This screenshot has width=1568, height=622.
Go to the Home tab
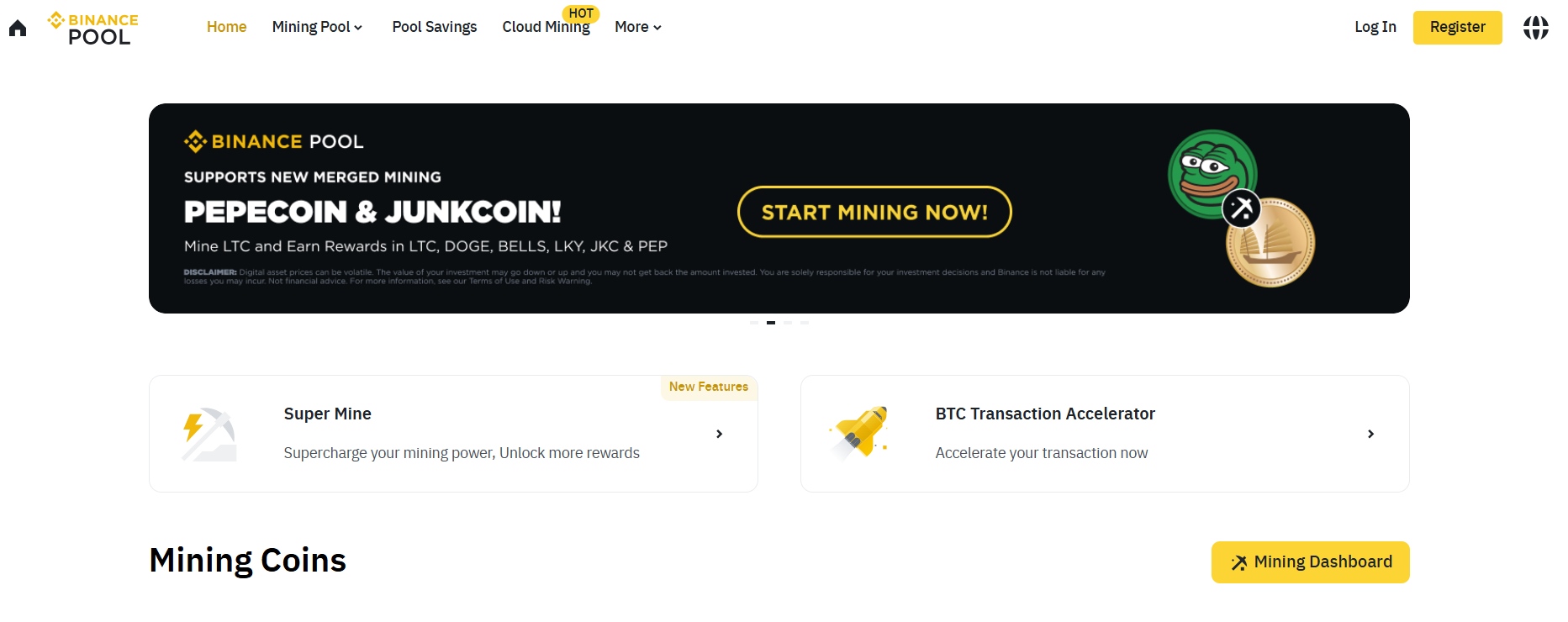[227, 27]
